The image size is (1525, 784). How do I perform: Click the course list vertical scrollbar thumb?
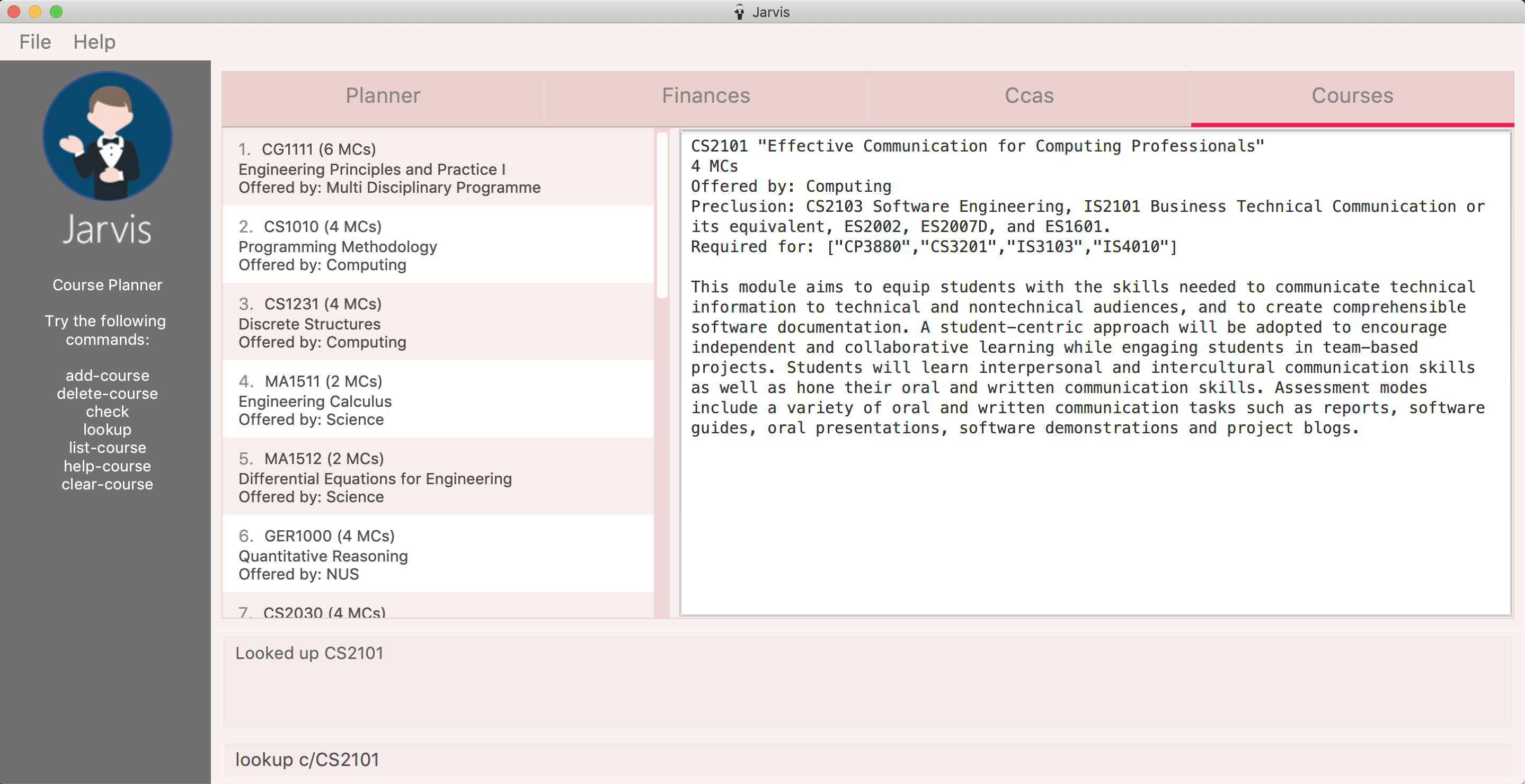pyautogui.click(x=662, y=215)
